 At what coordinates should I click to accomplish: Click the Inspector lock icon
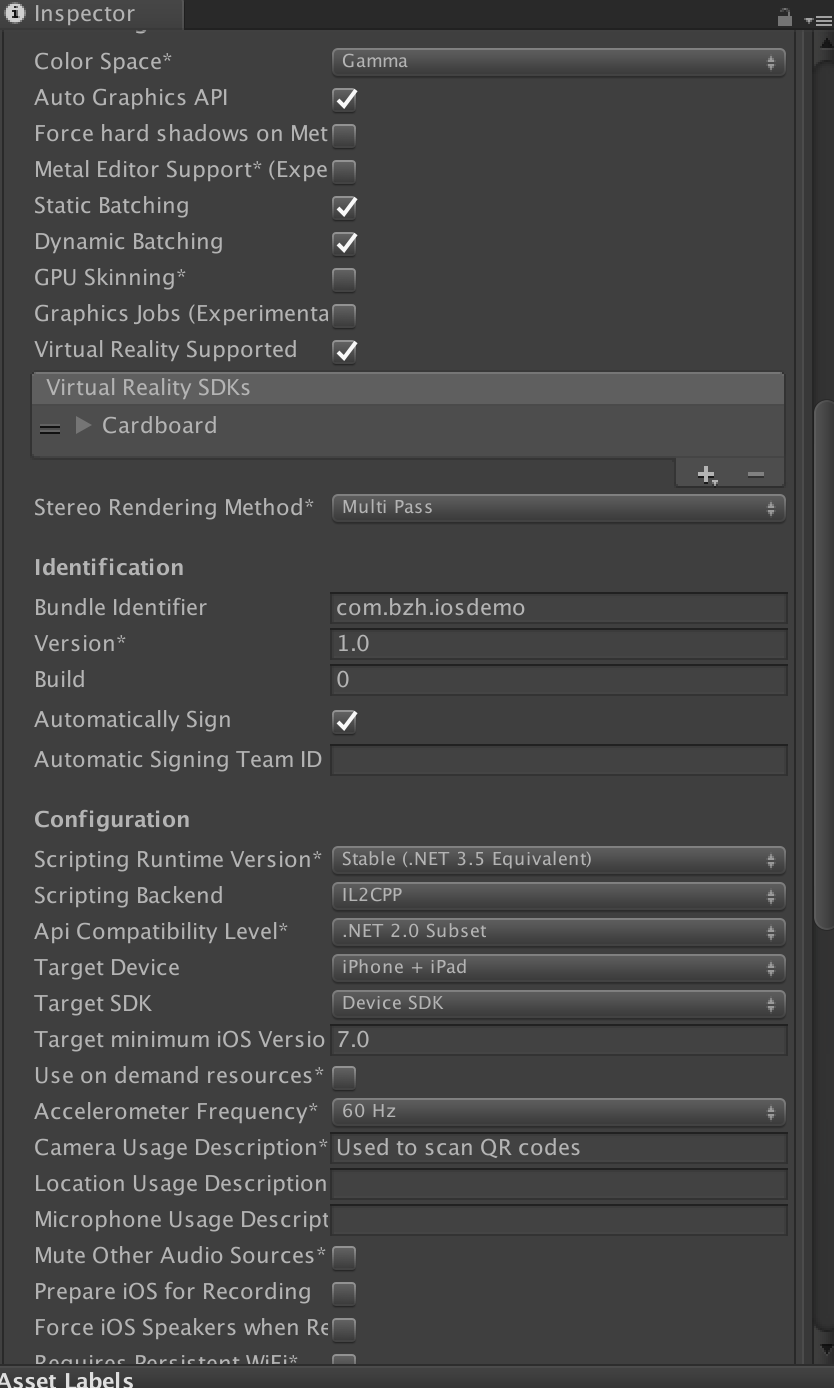coord(785,17)
